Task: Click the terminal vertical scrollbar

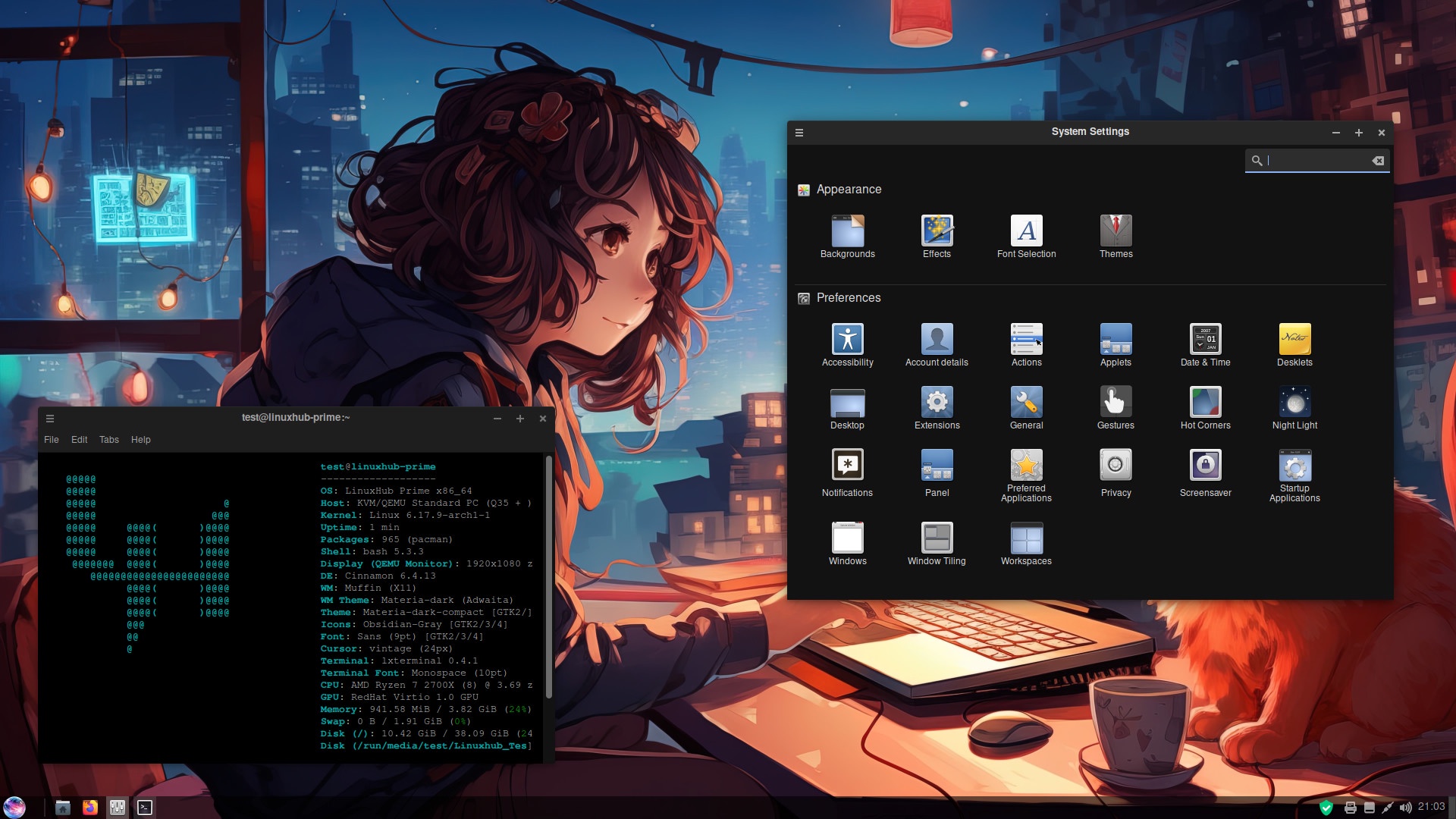Action: [548, 576]
